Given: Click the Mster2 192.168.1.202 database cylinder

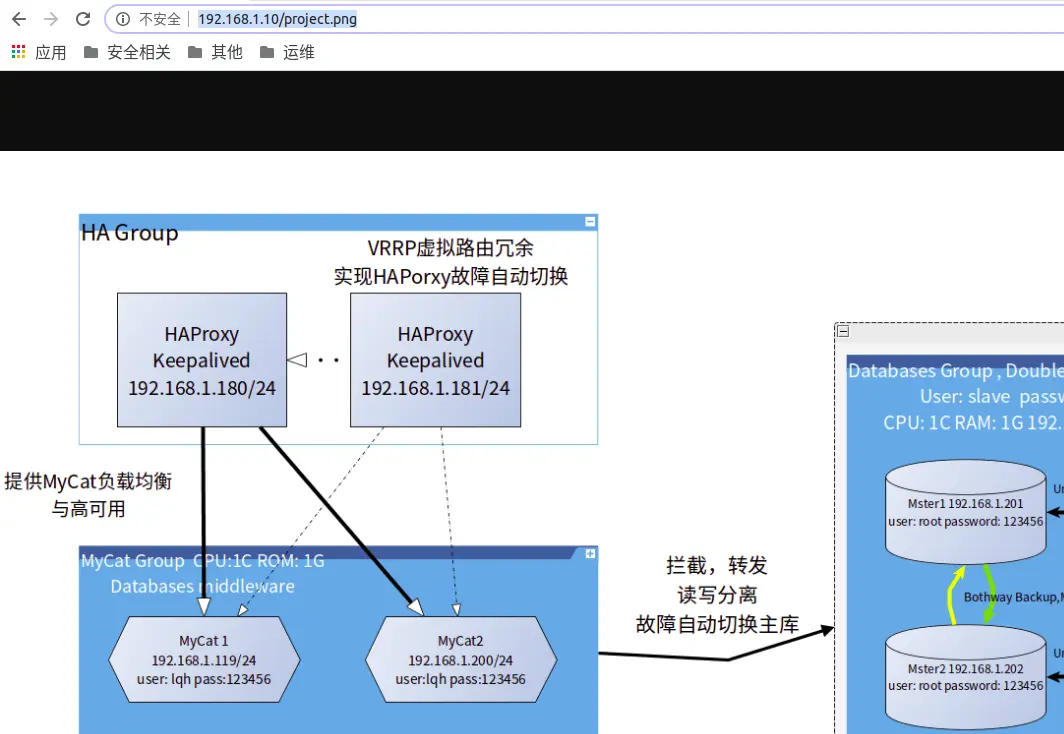Looking at the screenshot, I should point(966,677).
